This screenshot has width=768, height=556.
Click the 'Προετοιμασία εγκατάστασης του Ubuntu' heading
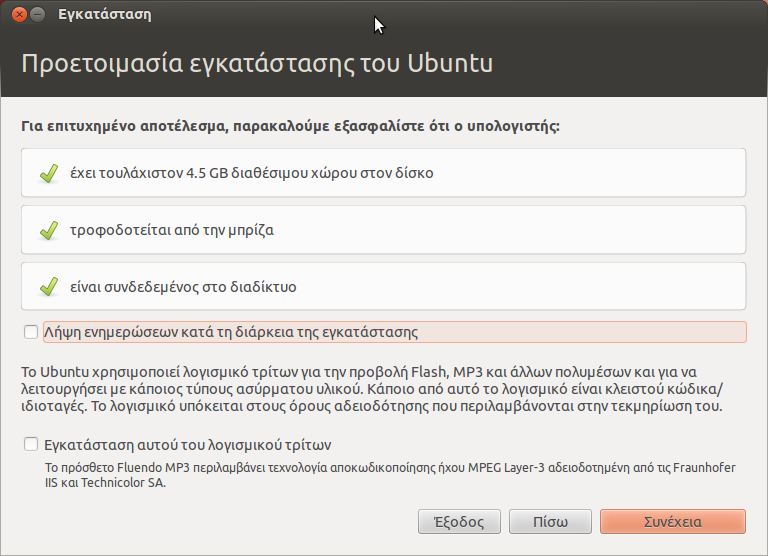click(x=257, y=64)
